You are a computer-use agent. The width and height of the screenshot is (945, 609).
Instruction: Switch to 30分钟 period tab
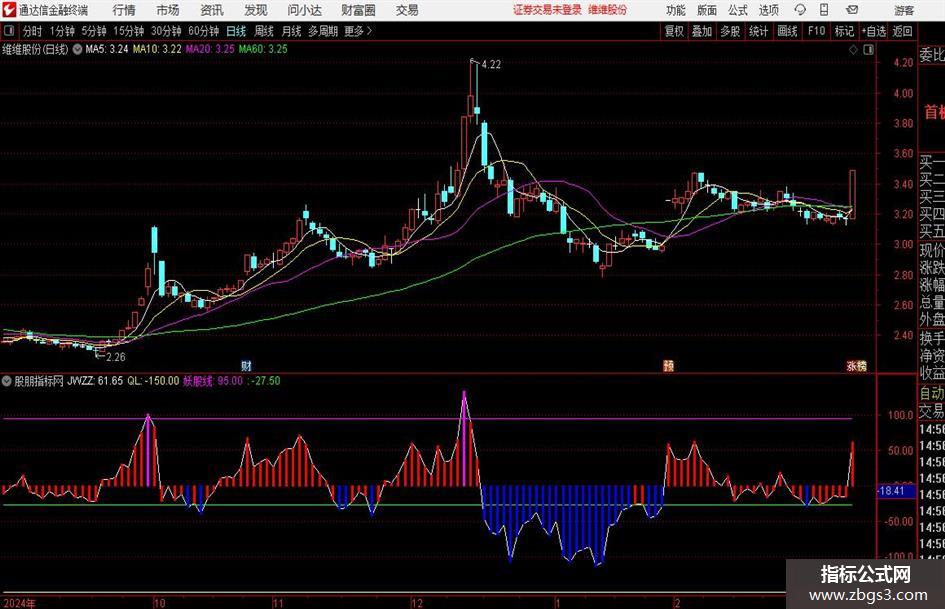click(x=166, y=31)
